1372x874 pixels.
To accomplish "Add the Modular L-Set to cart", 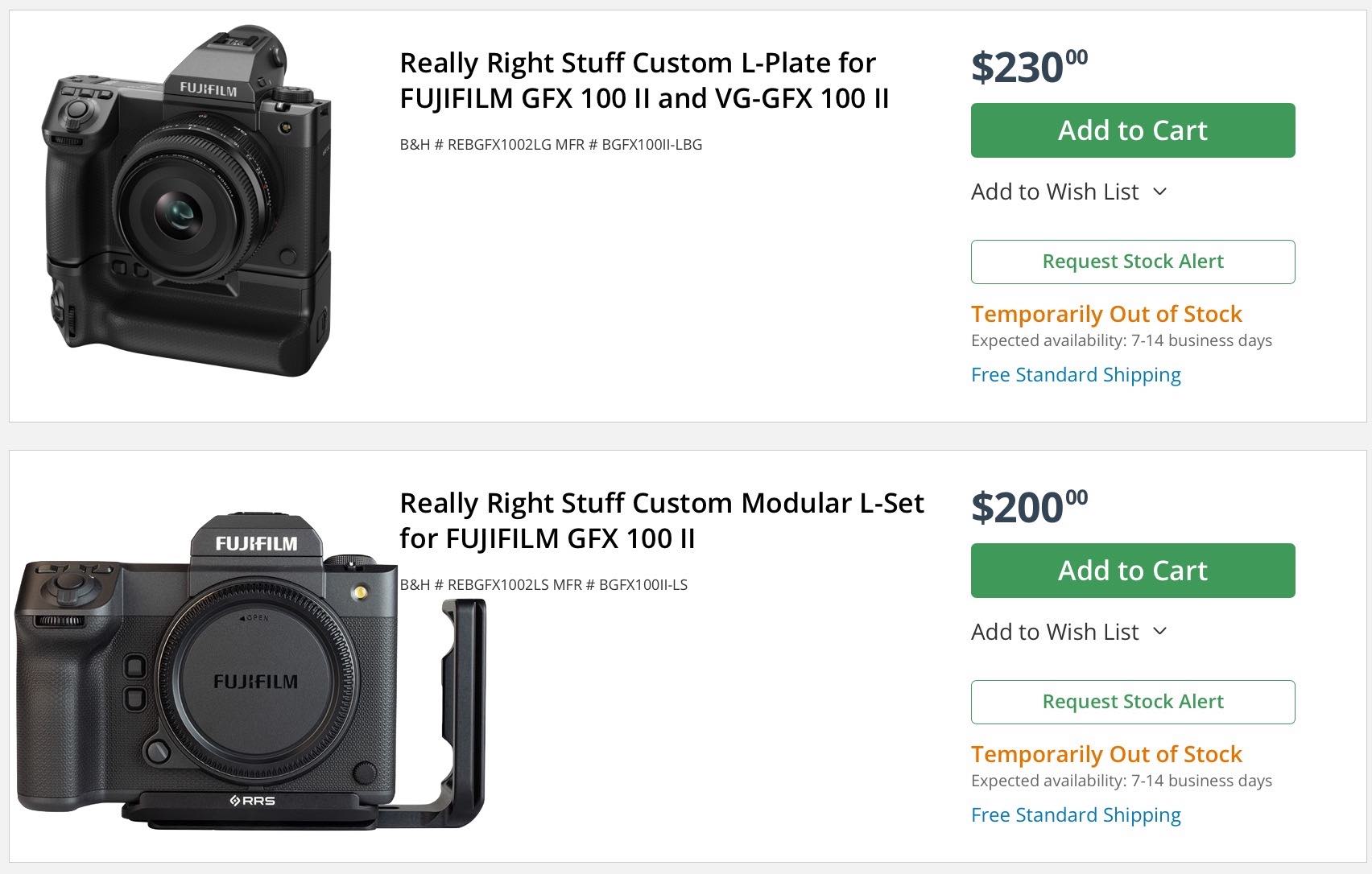I will (1132, 570).
